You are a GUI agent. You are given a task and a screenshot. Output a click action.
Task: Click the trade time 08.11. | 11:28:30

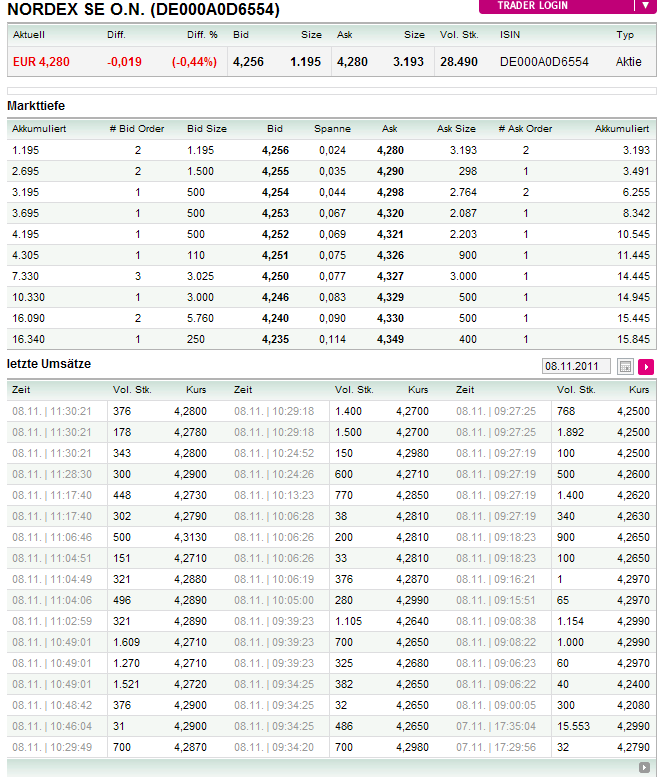tap(52, 474)
